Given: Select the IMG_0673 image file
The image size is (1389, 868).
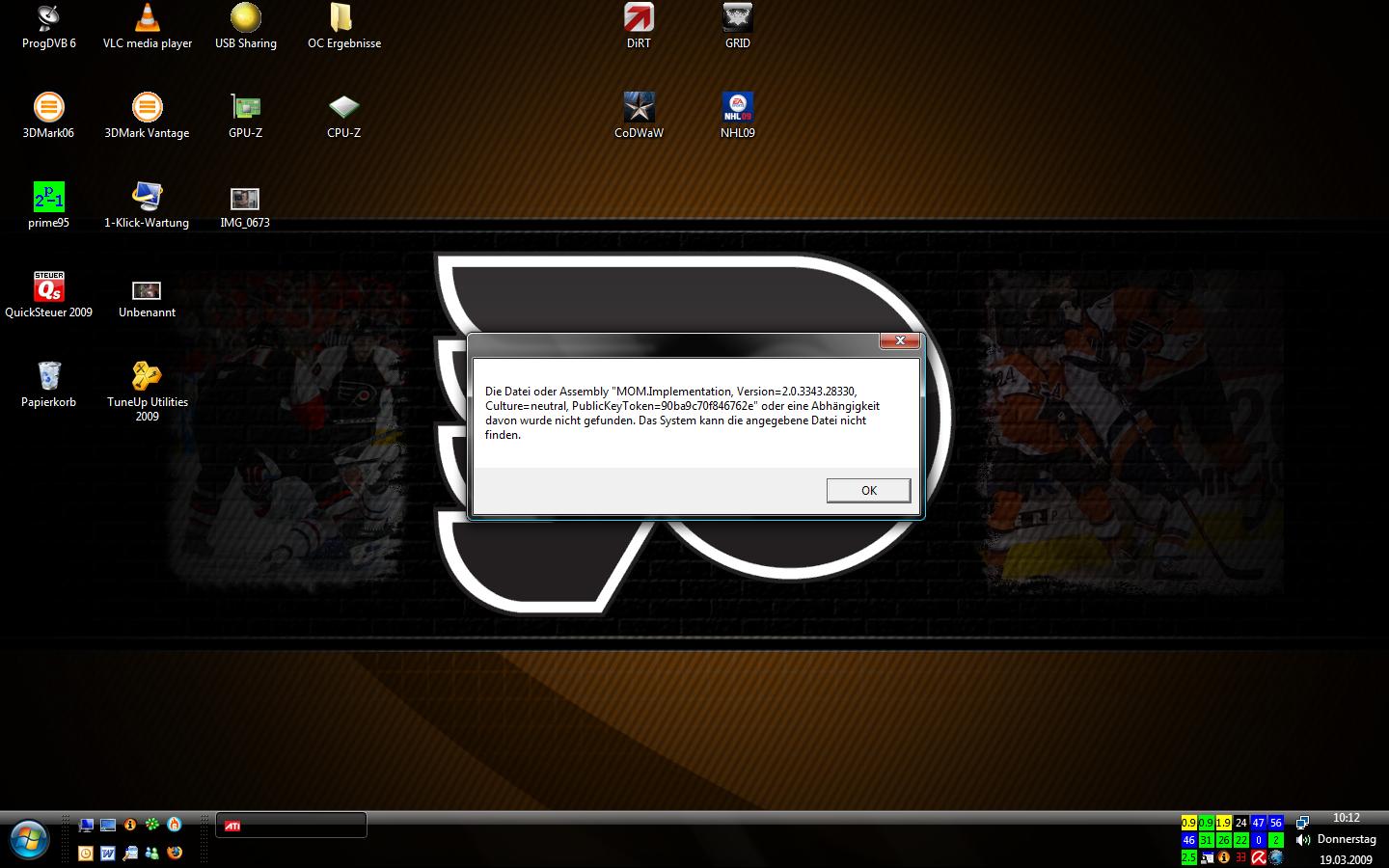Looking at the screenshot, I should click(x=245, y=205).
